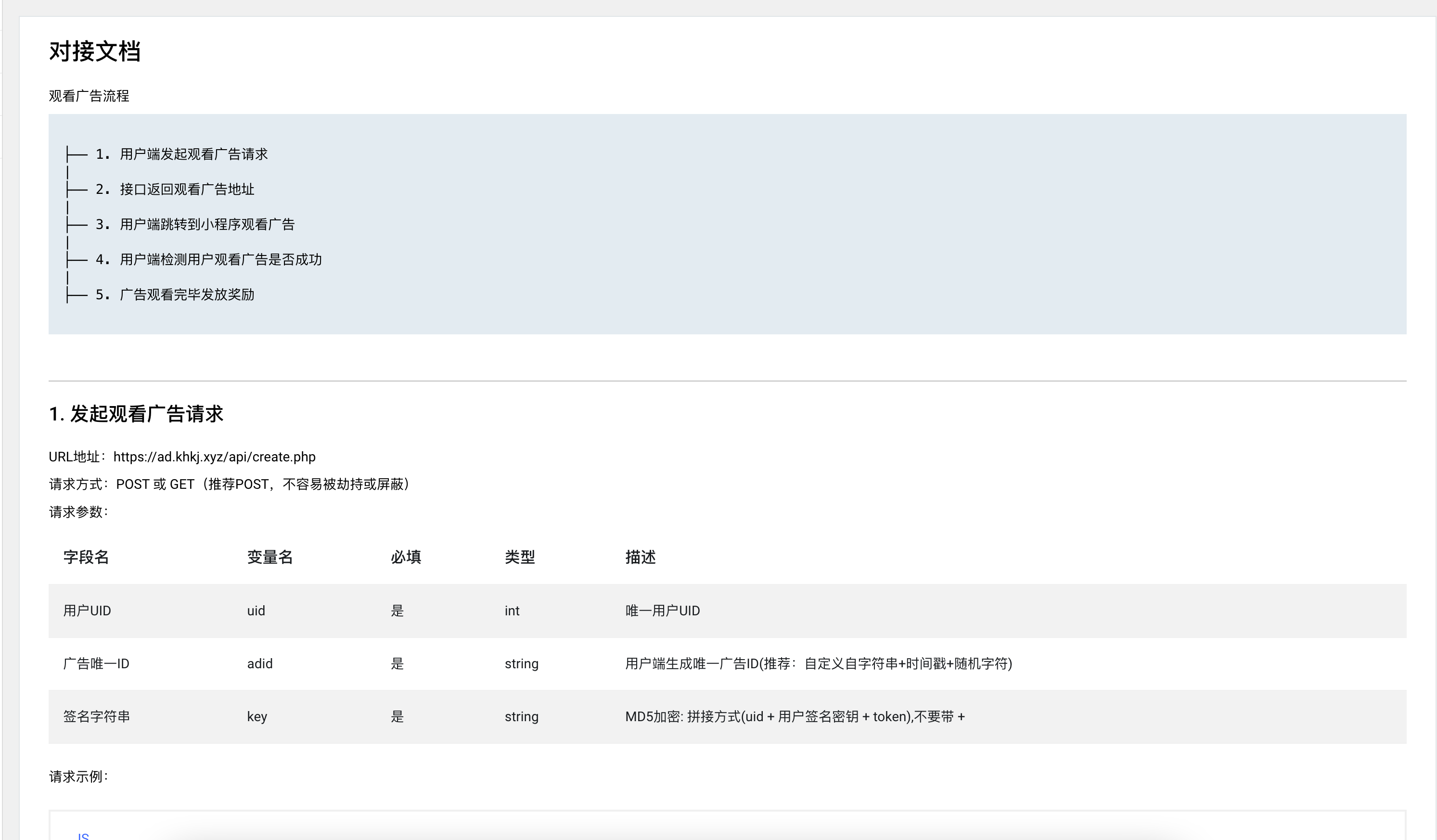Viewport: 1437px width, 840px height.
Task: Click the MD5加密 description cell
Action: (x=795, y=717)
